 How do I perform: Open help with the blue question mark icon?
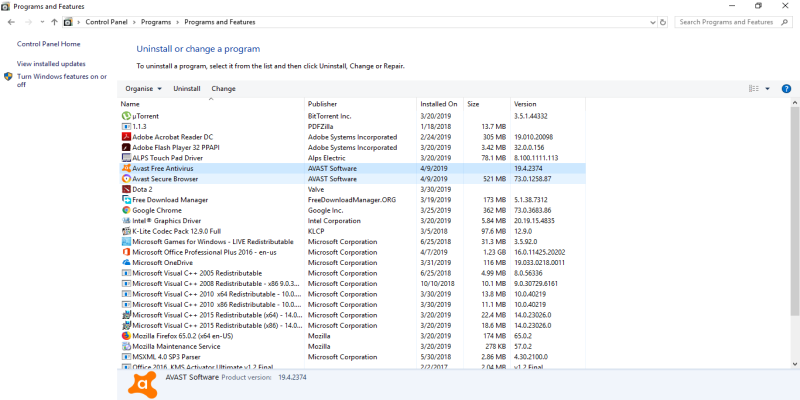[786, 88]
